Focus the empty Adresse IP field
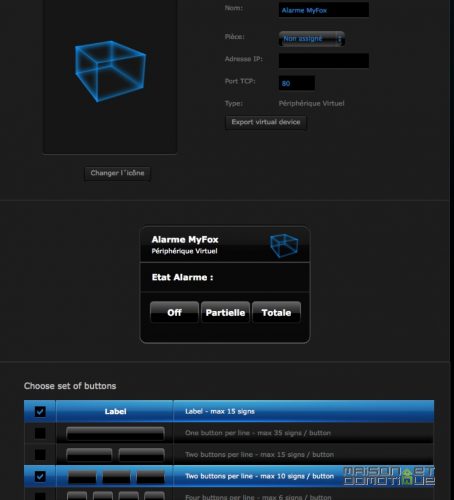 [324, 61]
